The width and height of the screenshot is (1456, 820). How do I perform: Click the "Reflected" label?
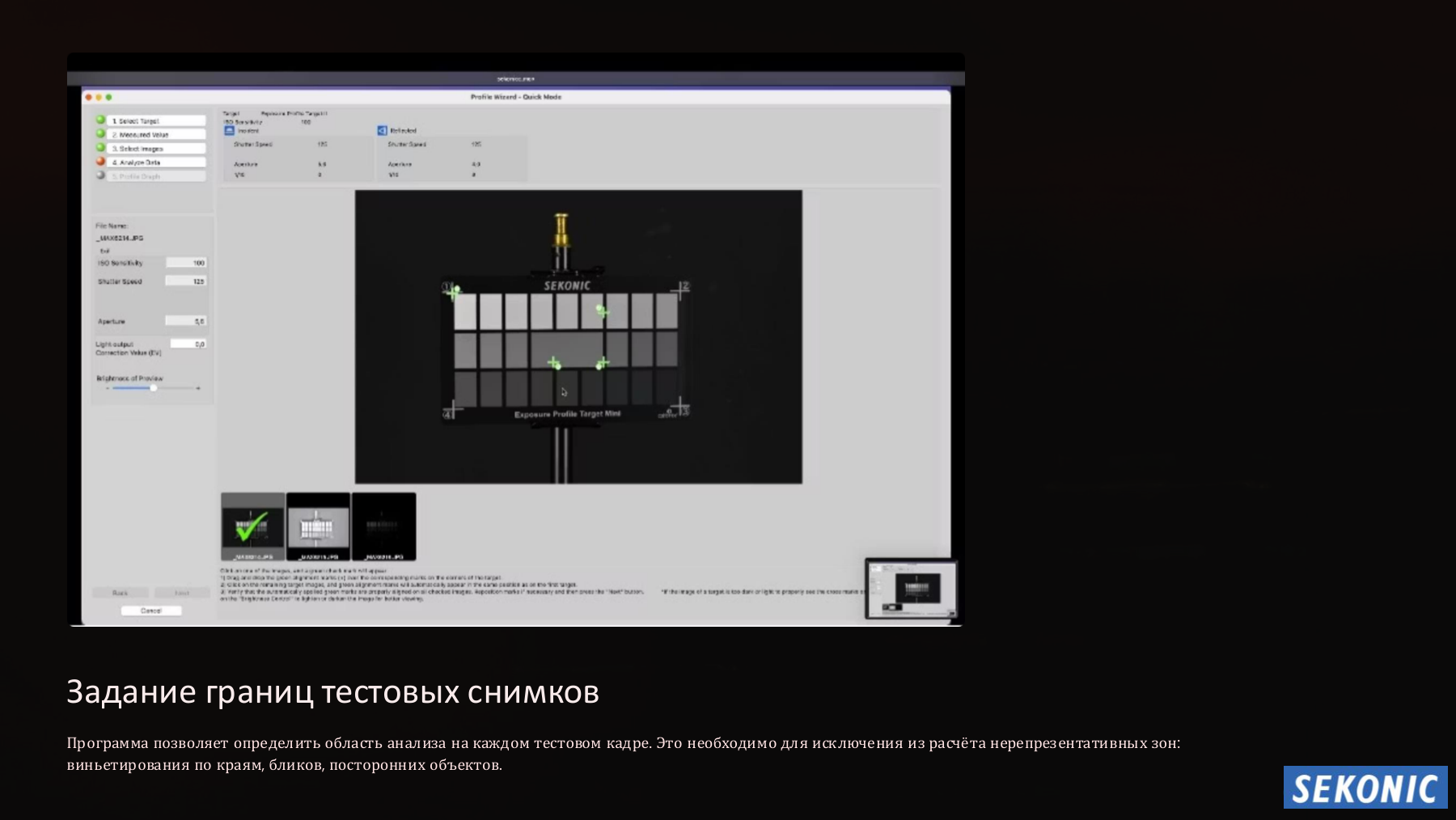pyautogui.click(x=404, y=130)
